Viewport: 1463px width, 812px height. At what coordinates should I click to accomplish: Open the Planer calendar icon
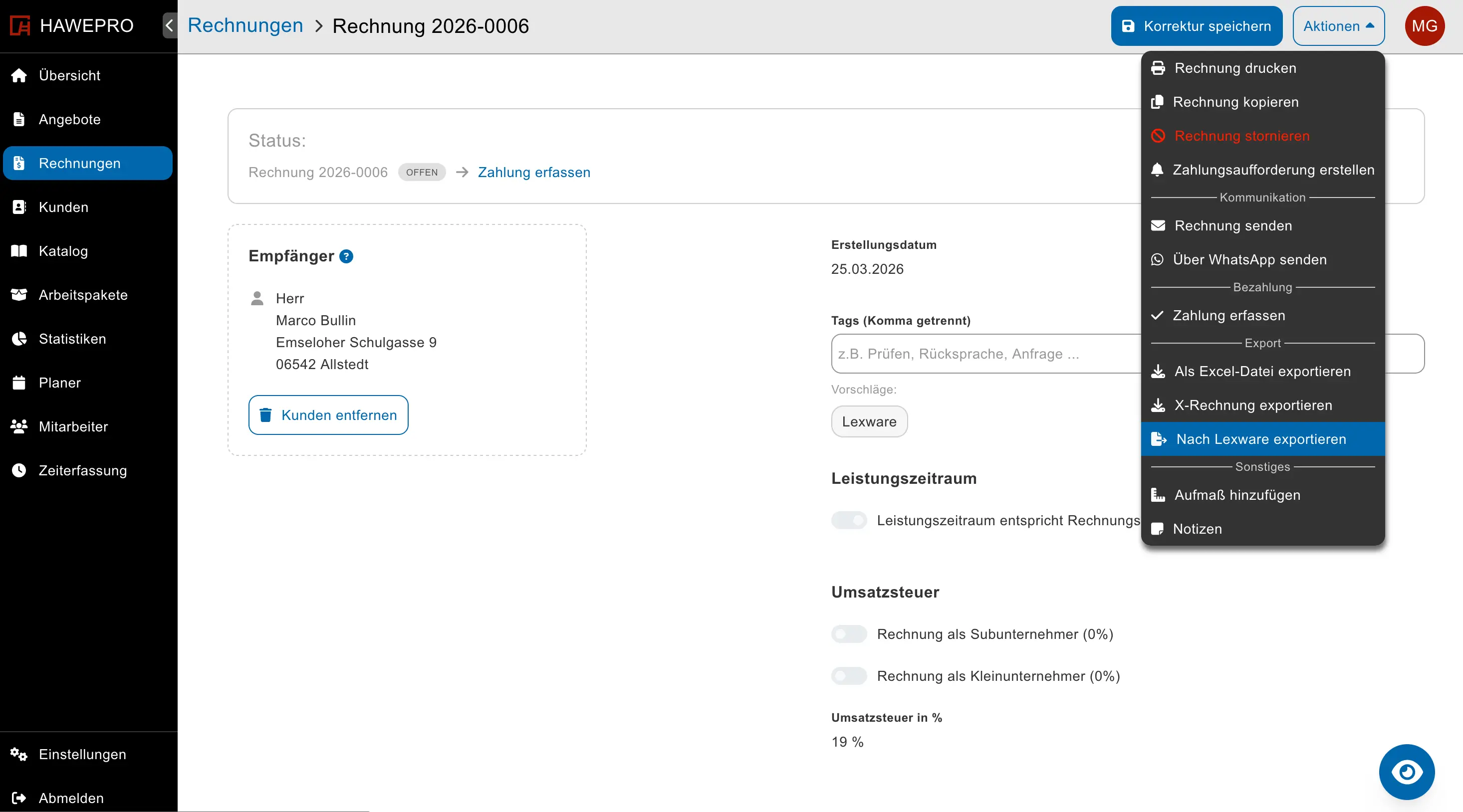[x=19, y=383]
